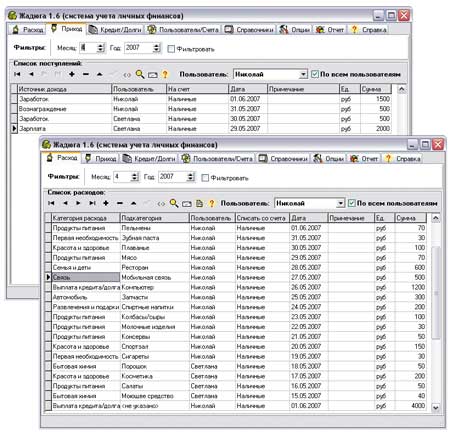Go to first record in expenses list
This screenshot has width=450, height=433.
[51, 203]
